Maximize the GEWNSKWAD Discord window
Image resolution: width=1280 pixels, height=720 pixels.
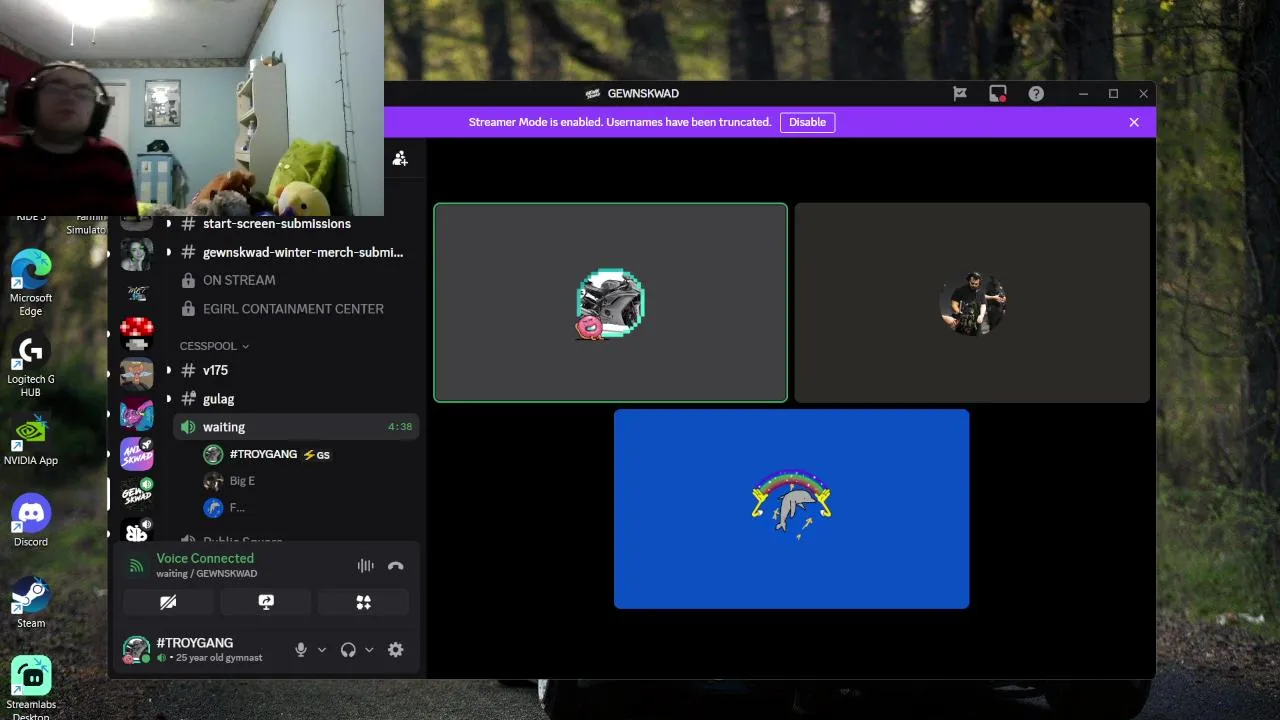(1113, 93)
